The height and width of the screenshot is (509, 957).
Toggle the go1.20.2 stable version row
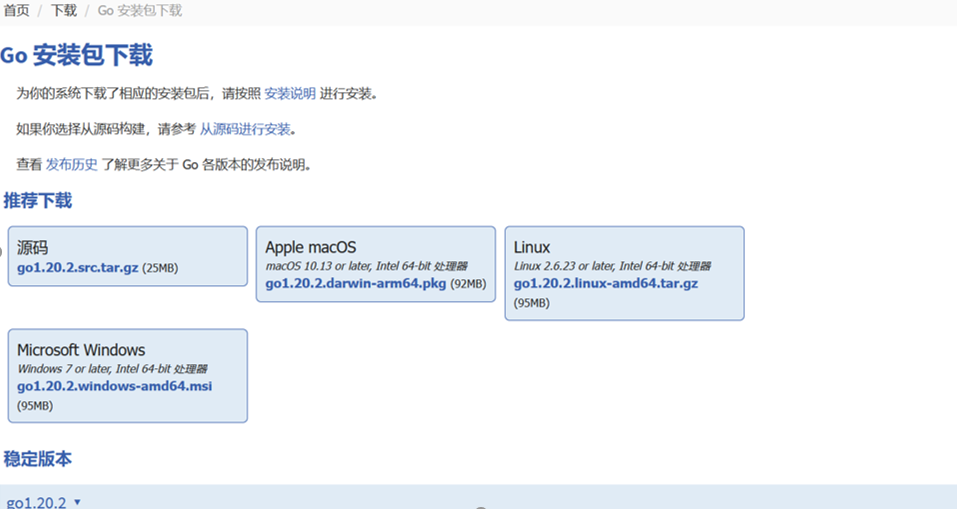point(478,497)
